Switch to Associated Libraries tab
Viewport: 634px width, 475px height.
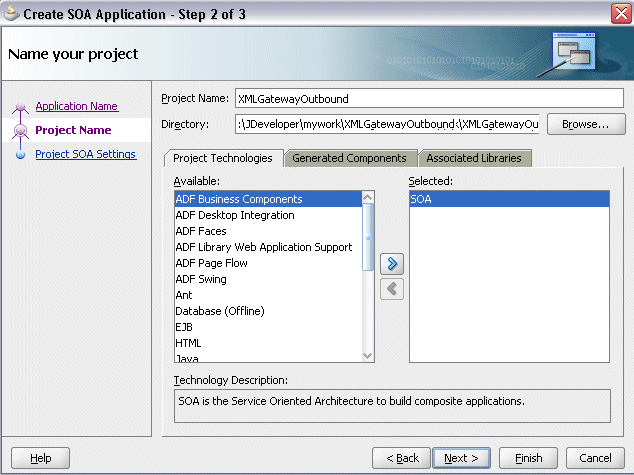click(x=474, y=158)
